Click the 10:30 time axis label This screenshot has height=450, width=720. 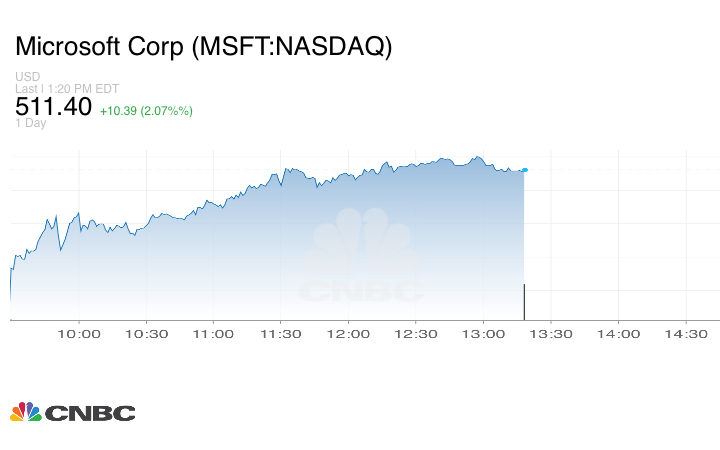(146, 334)
